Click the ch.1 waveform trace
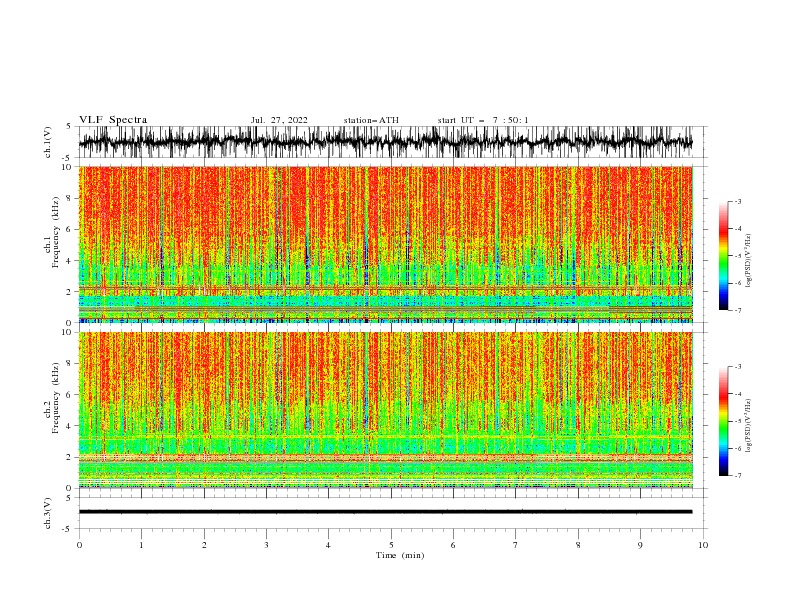 385,142
